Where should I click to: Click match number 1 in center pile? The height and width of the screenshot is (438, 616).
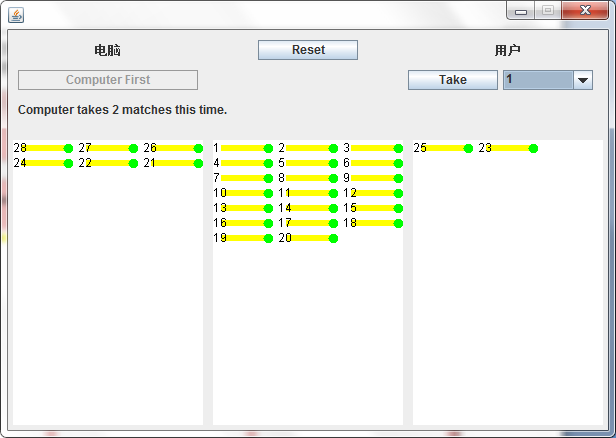click(243, 148)
